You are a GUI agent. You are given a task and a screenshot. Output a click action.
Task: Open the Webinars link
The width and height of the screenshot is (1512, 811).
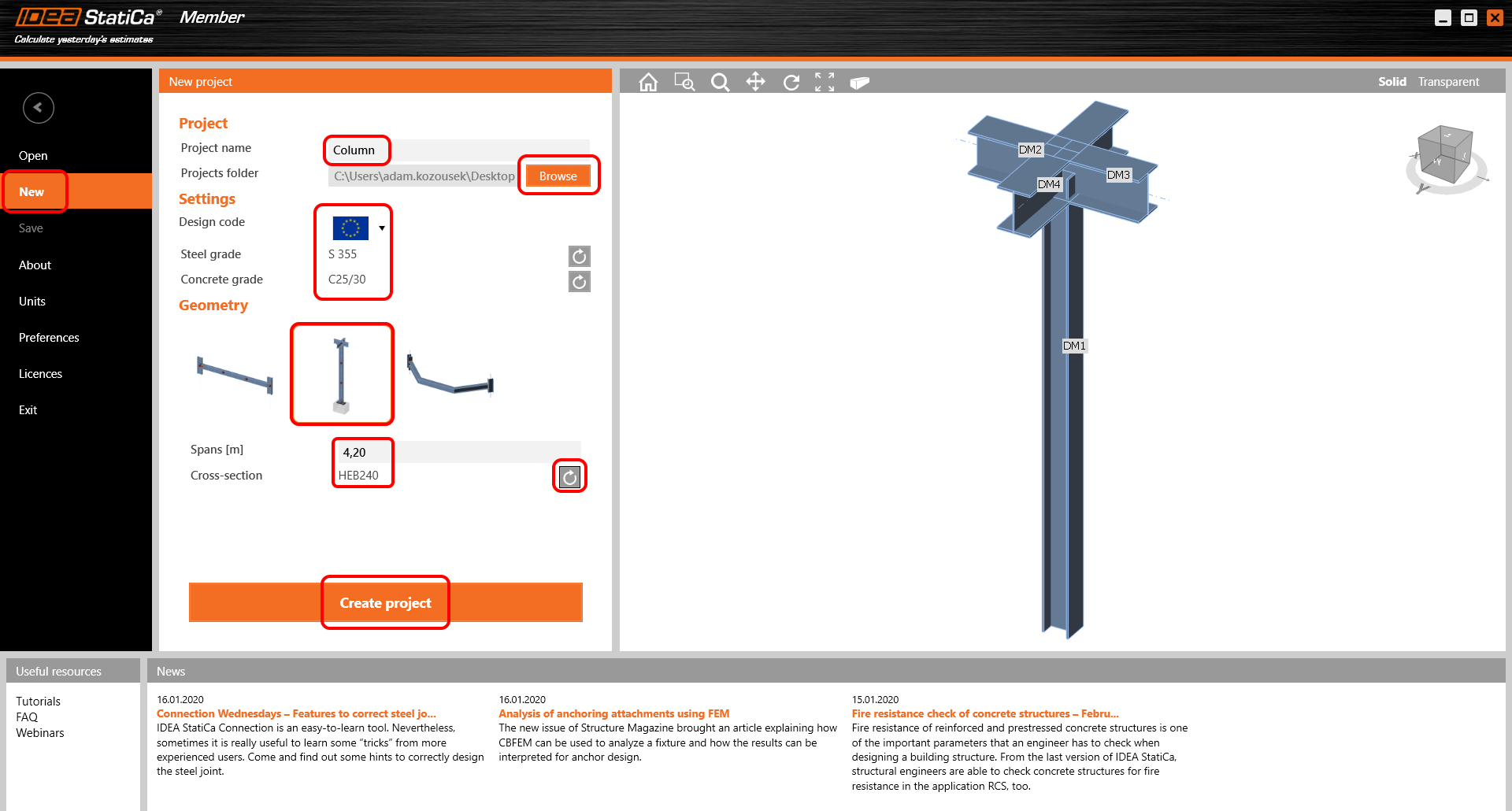[40, 732]
